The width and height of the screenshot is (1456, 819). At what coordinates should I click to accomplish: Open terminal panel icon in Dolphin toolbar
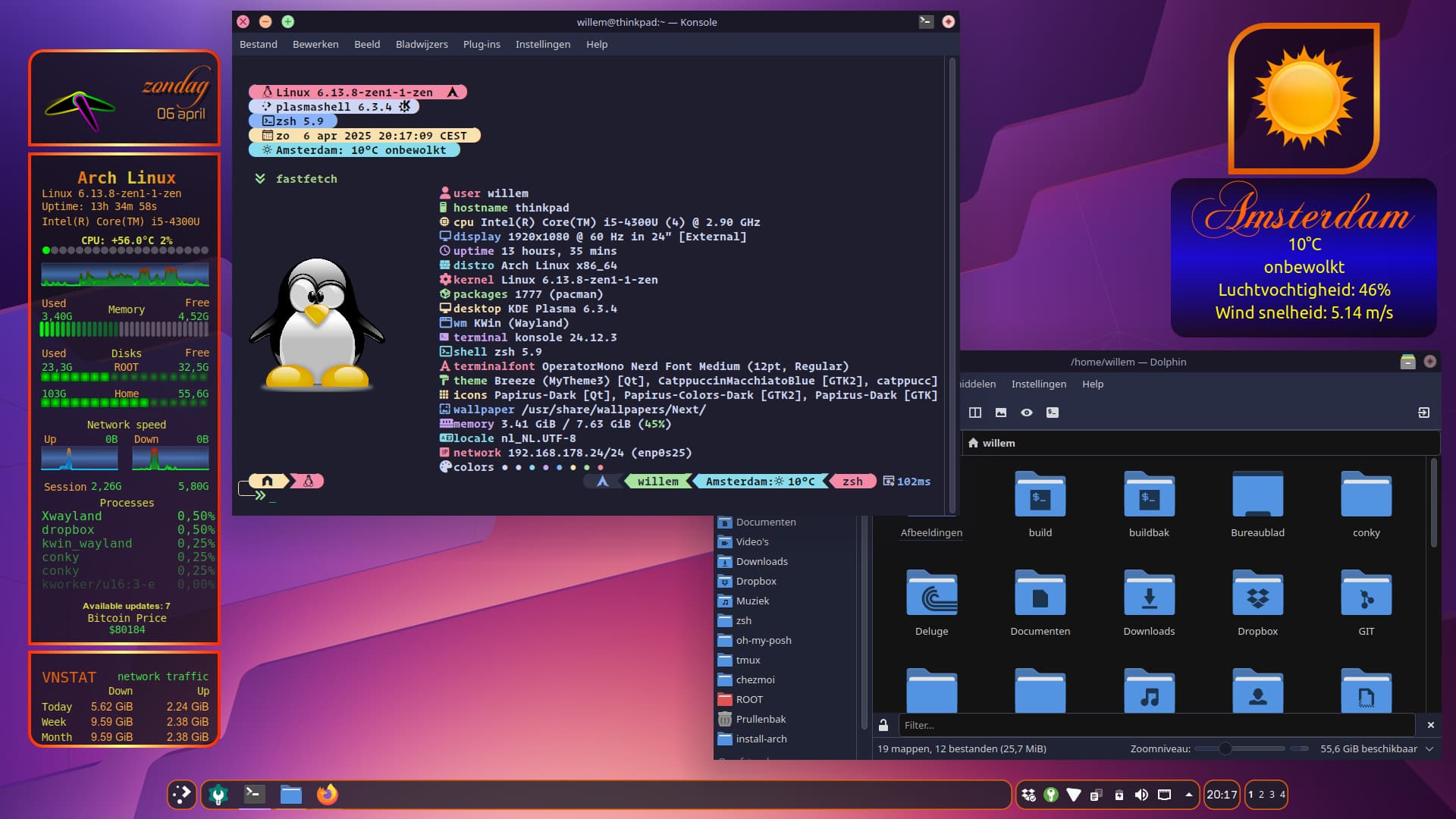pos(1053,413)
